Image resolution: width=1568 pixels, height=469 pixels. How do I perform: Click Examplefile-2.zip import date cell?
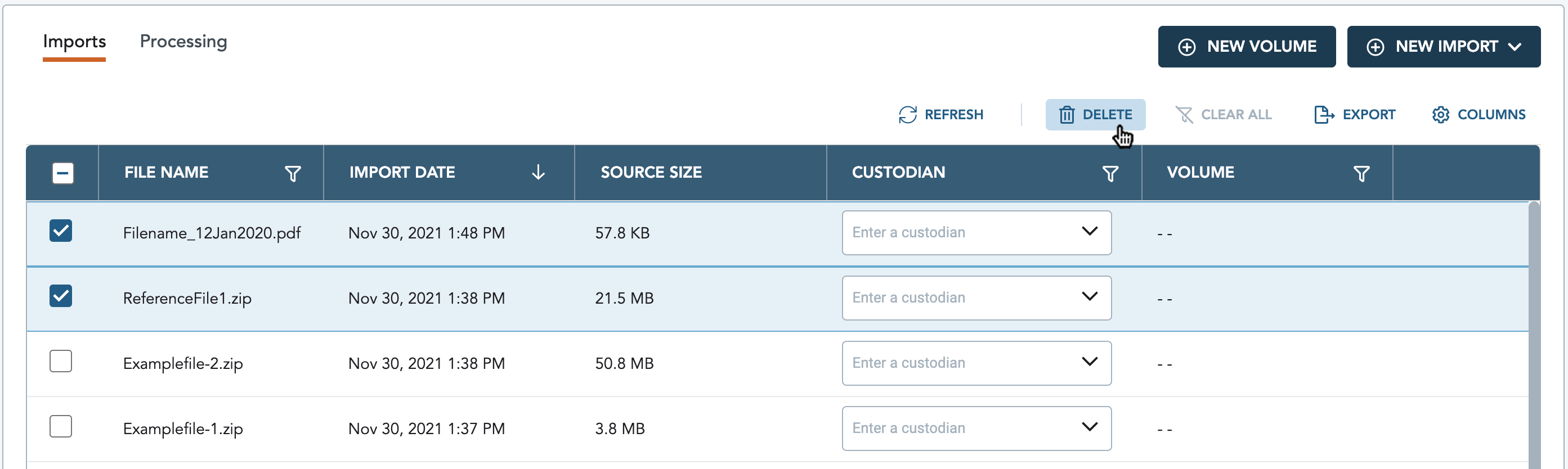point(427,363)
